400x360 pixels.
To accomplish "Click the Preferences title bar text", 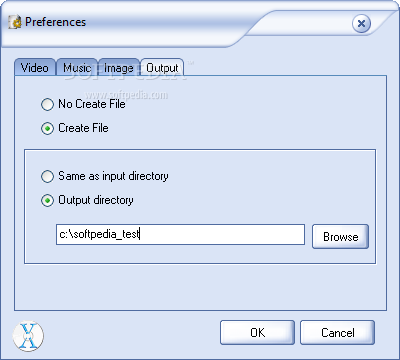I will [55, 22].
